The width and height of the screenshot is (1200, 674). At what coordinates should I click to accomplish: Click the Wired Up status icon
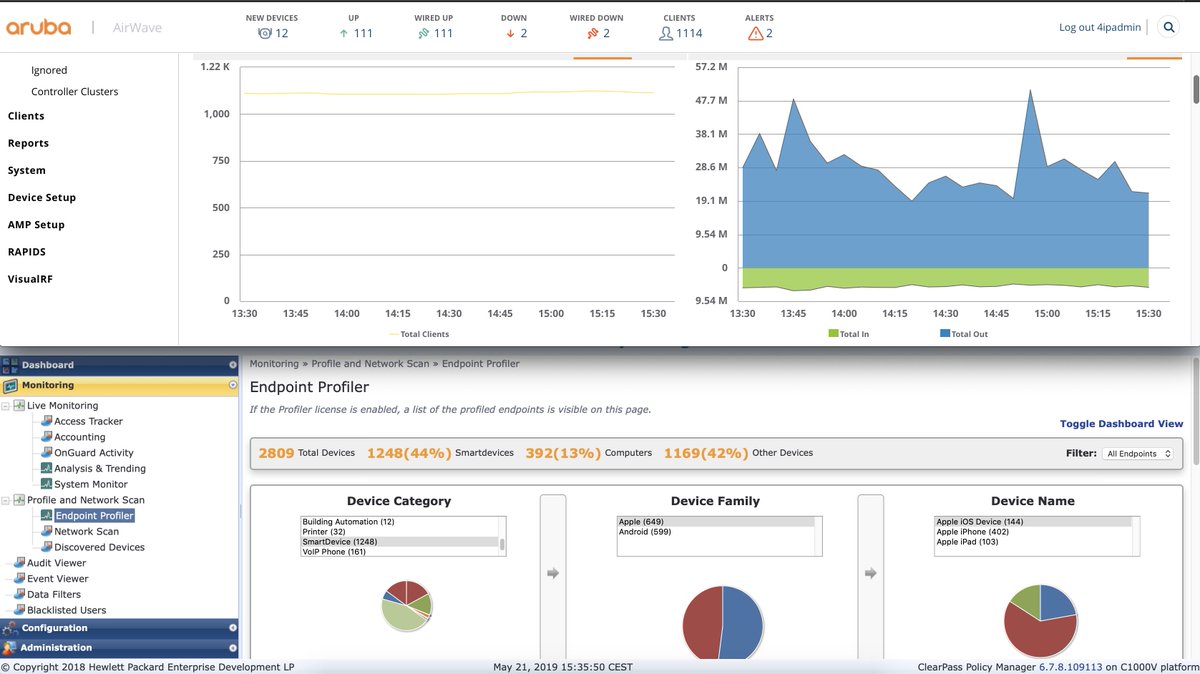click(423, 33)
